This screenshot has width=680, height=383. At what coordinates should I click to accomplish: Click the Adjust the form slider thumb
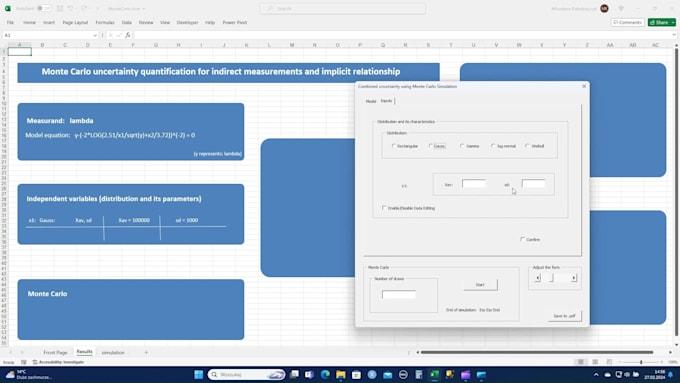pos(552,278)
